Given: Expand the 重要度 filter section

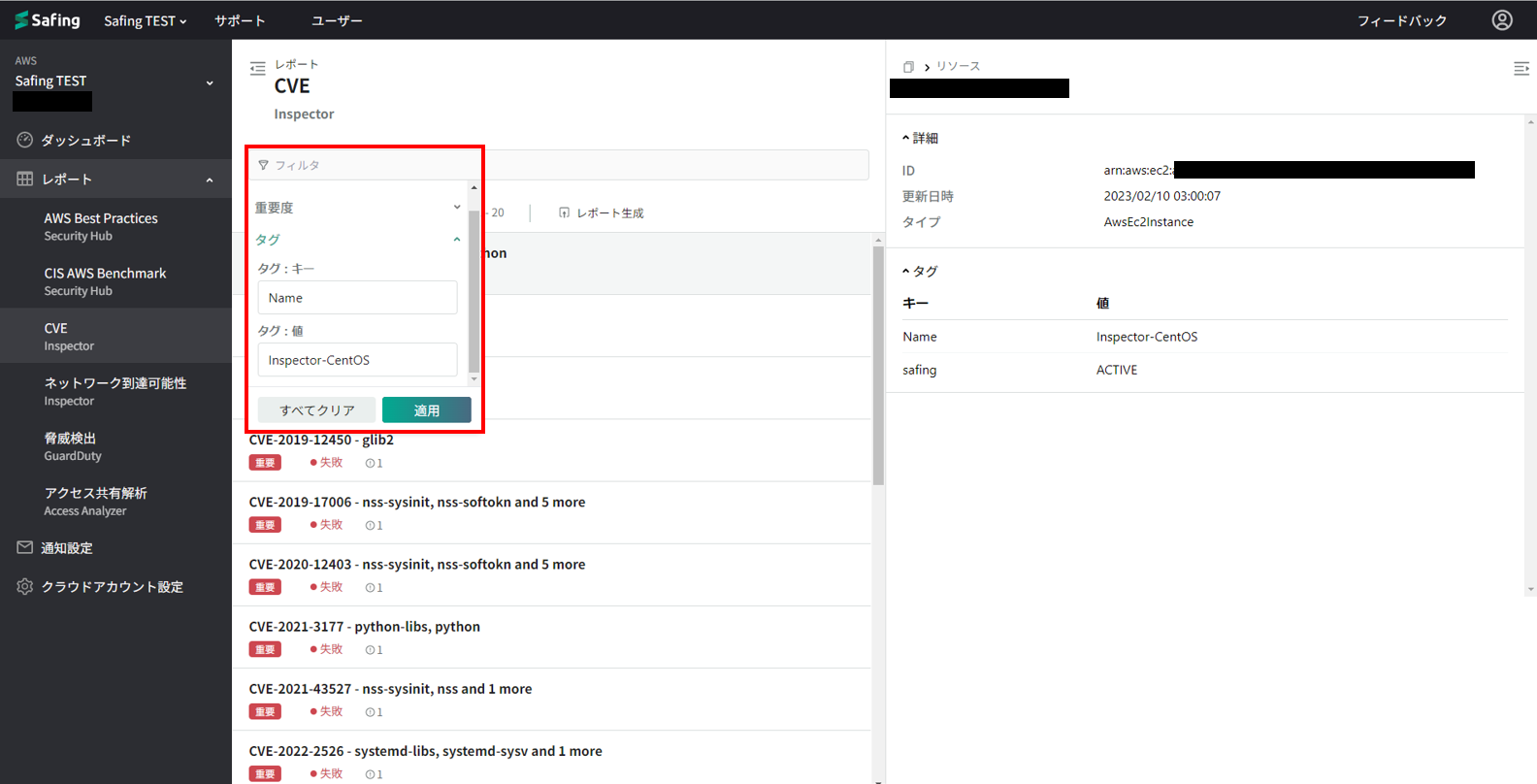Looking at the screenshot, I should pyautogui.click(x=457, y=208).
